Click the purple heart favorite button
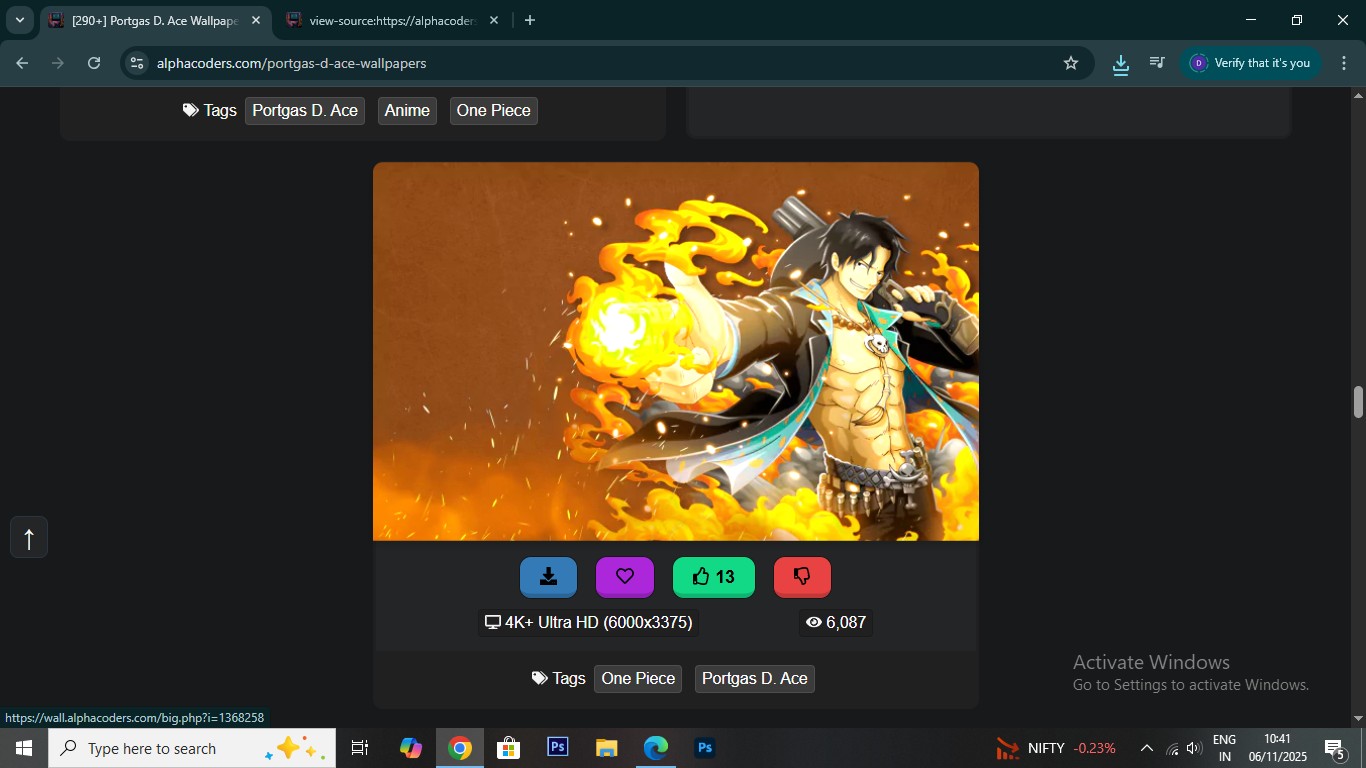 (624, 577)
